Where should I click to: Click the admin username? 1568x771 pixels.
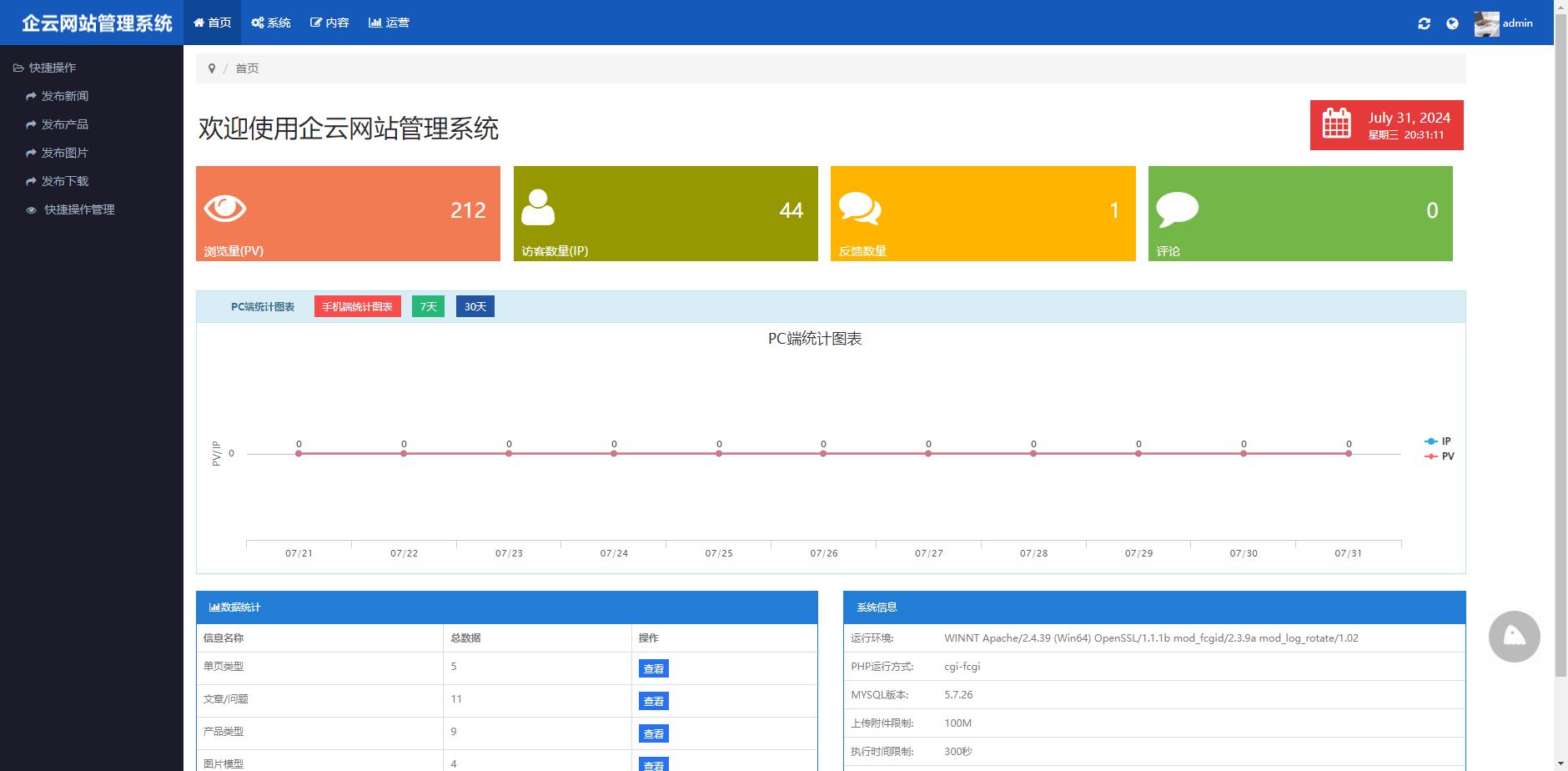point(1518,23)
